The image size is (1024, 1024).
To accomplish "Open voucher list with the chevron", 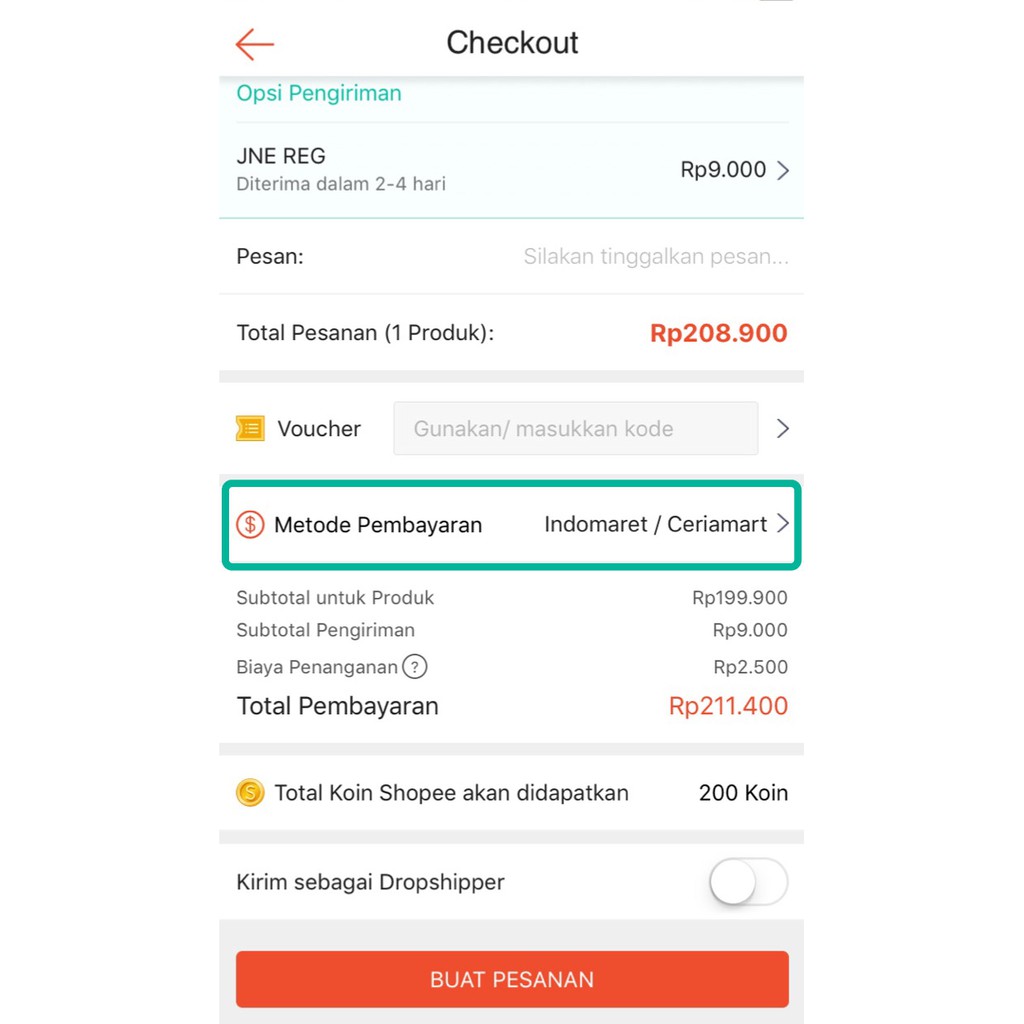I will click(x=783, y=429).
